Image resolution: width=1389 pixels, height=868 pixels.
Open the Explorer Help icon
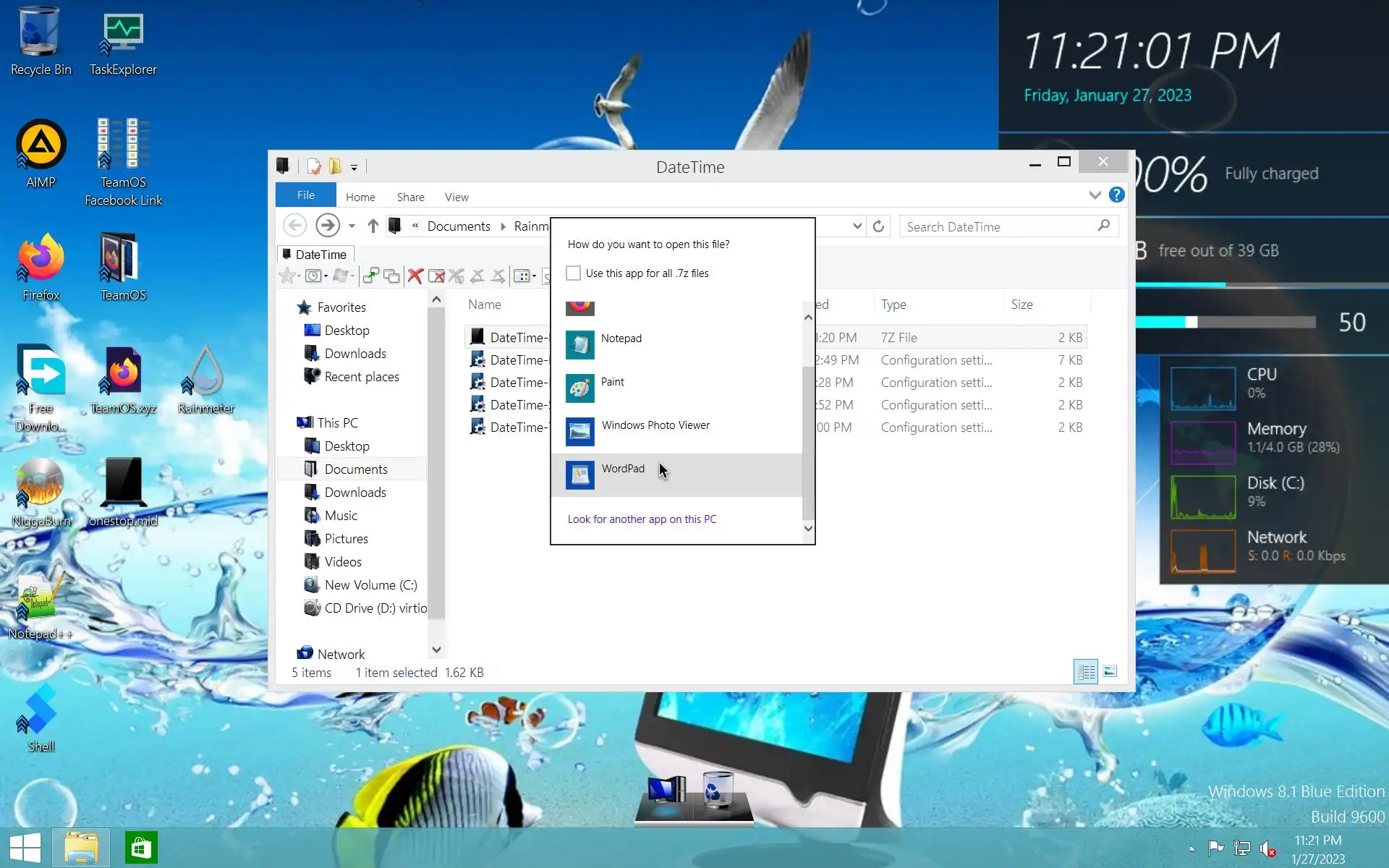1116,195
